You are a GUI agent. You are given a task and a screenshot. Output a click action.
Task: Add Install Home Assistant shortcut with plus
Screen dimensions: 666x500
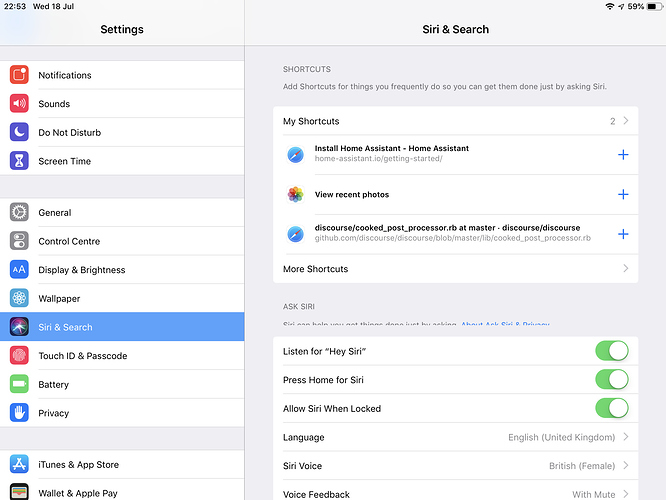623,155
